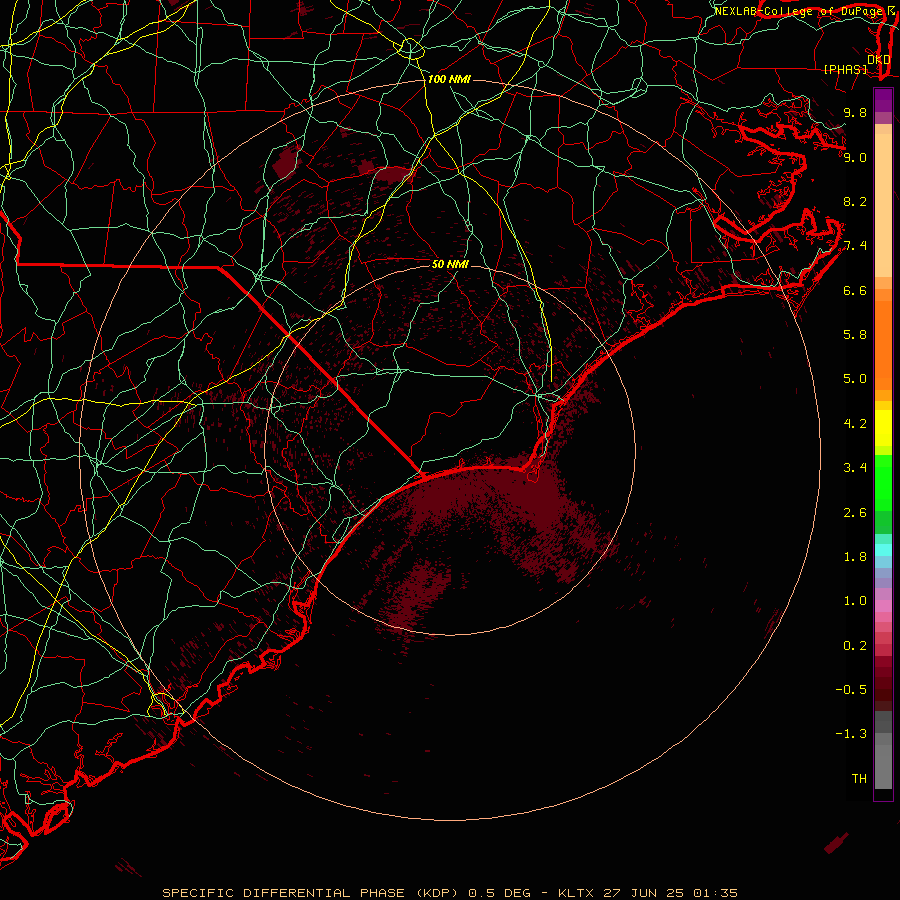Pick the yellow swatch beside 4.2

click(883, 428)
